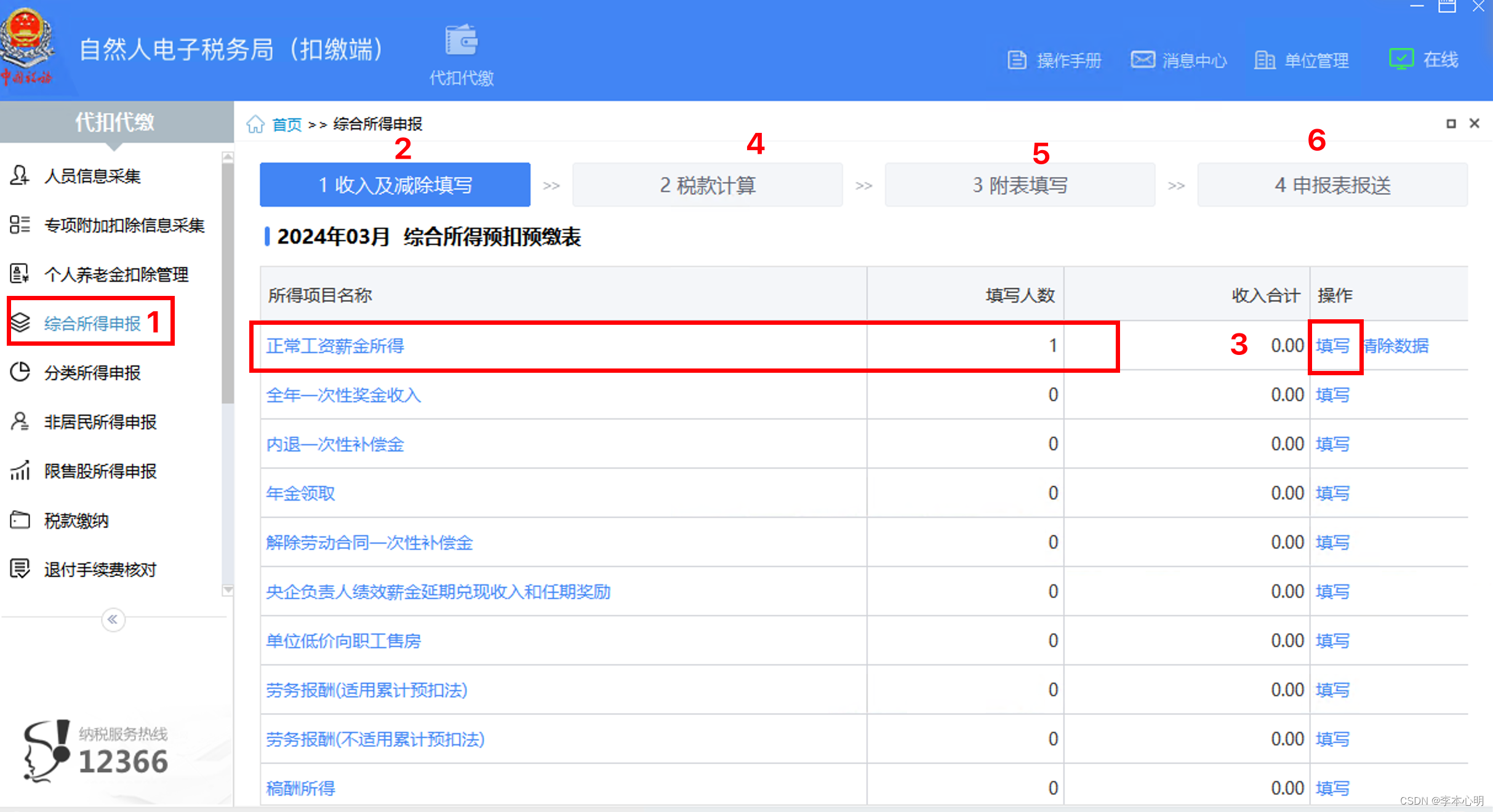Open 消息中心 envelope icon
Viewport: 1493px width, 812px height.
[x=1142, y=60]
